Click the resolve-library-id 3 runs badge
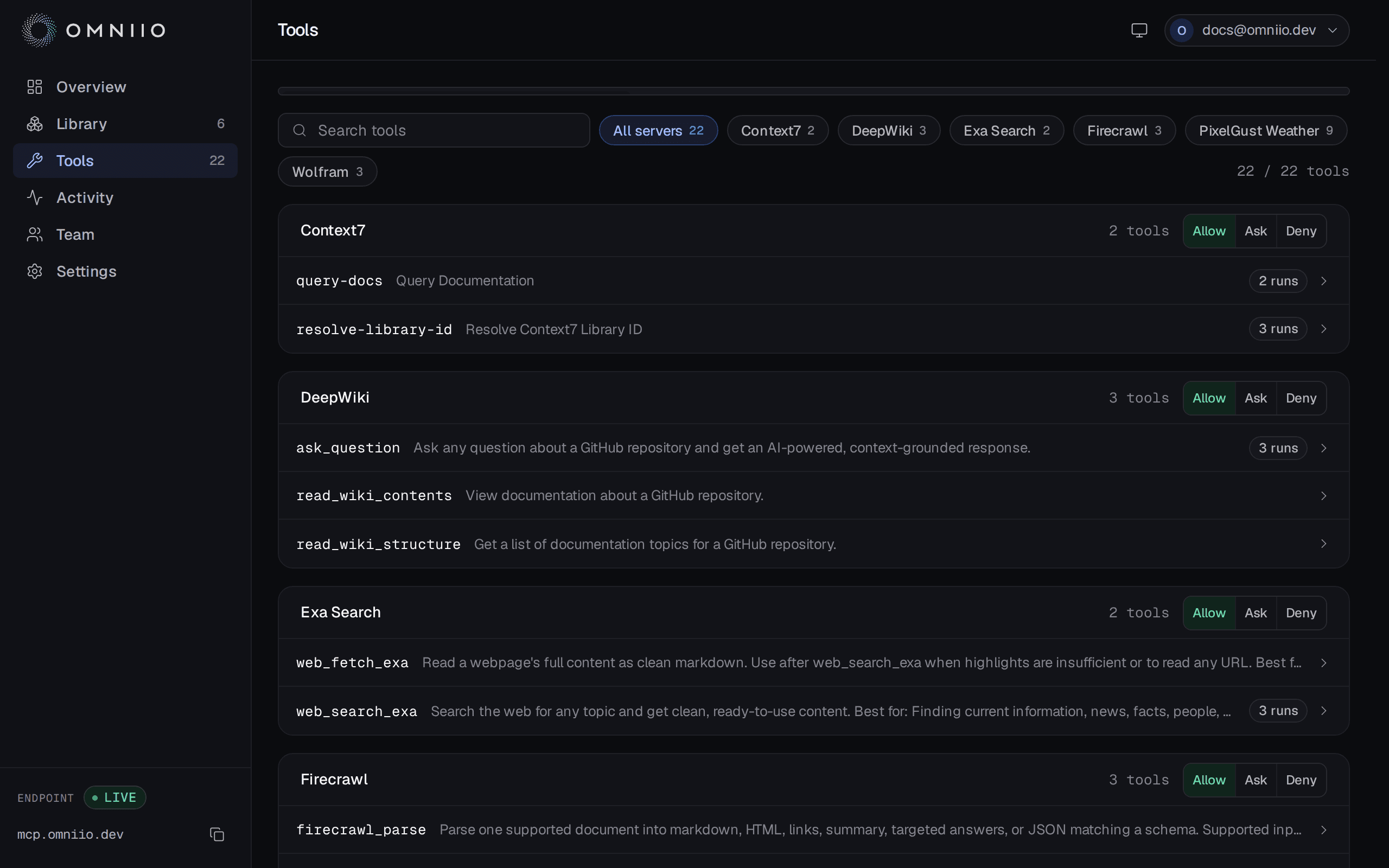 point(1278,329)
